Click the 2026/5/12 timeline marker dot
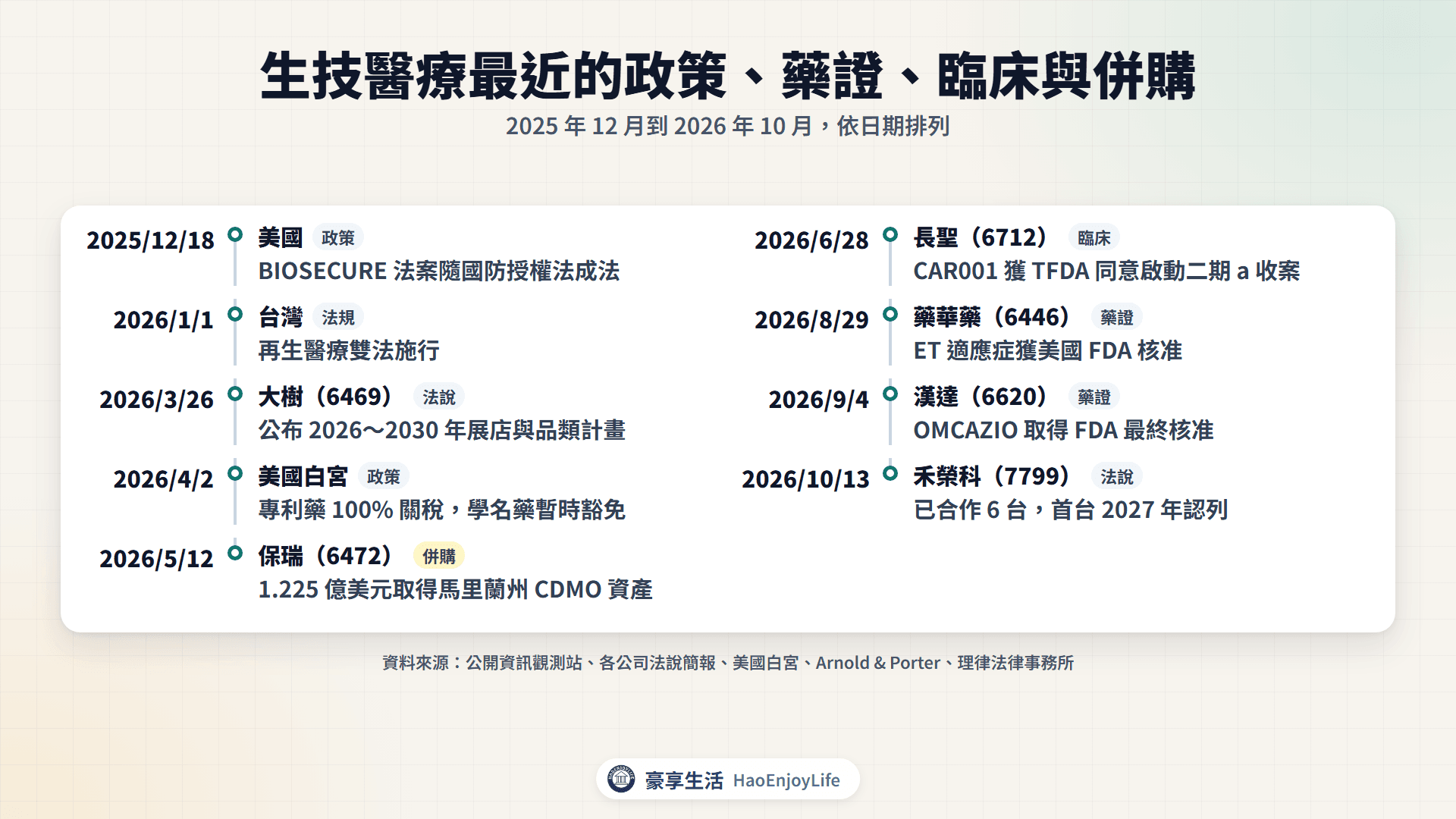The height and width of the screenshot is (819, 1456). point(235,553)
